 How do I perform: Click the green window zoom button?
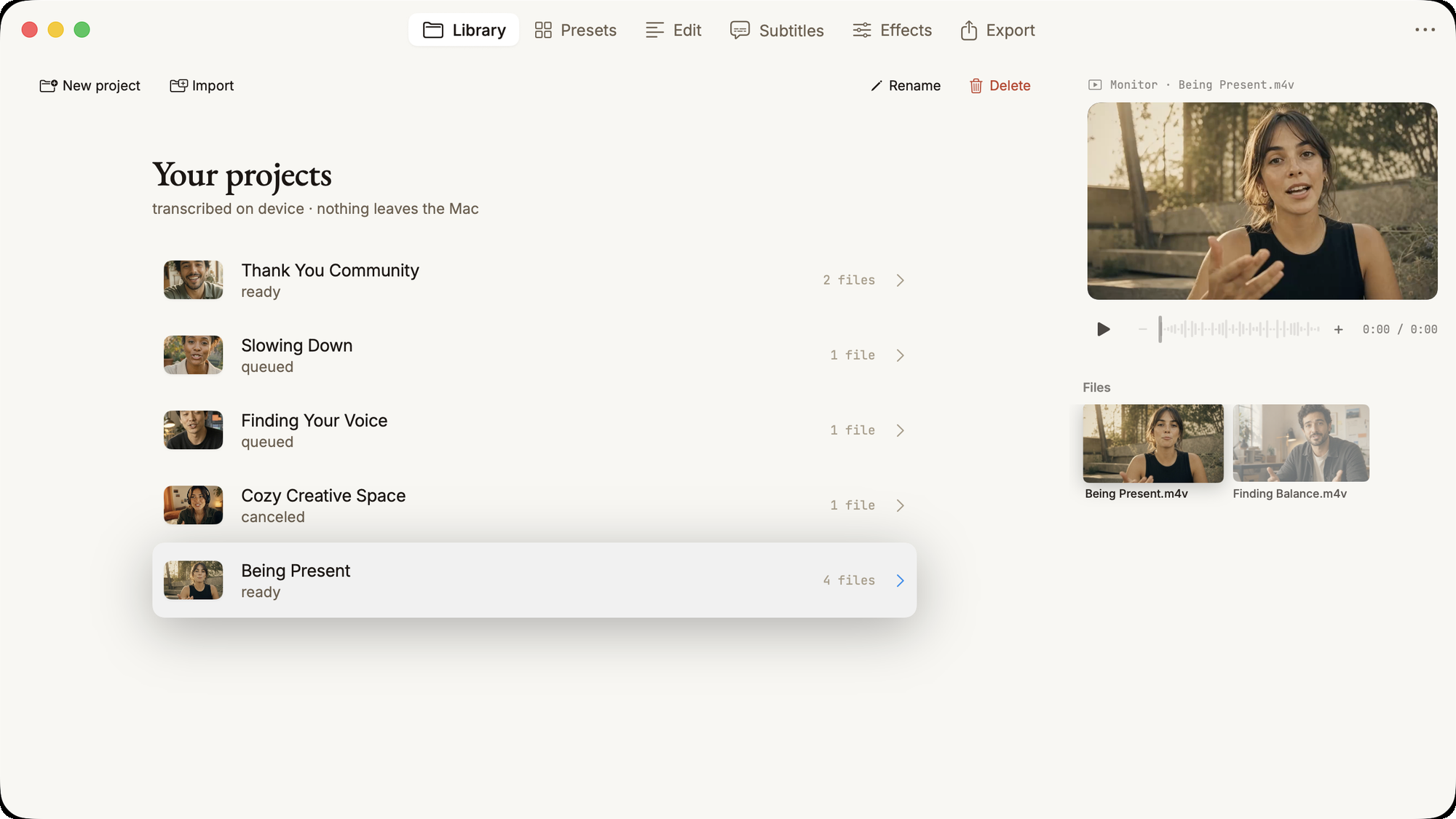pos(82,30)
